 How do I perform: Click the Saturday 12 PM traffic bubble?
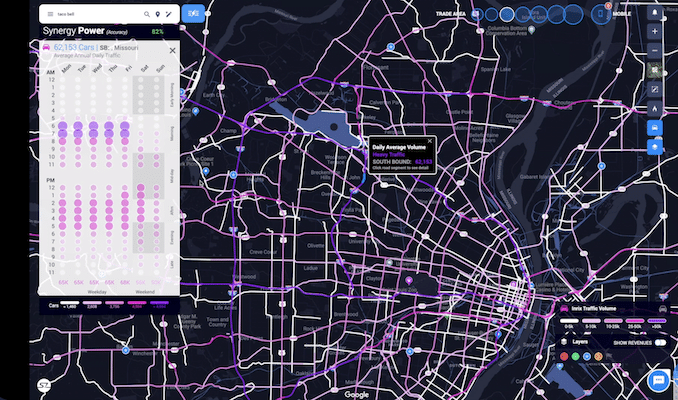[x=141, y=188]
